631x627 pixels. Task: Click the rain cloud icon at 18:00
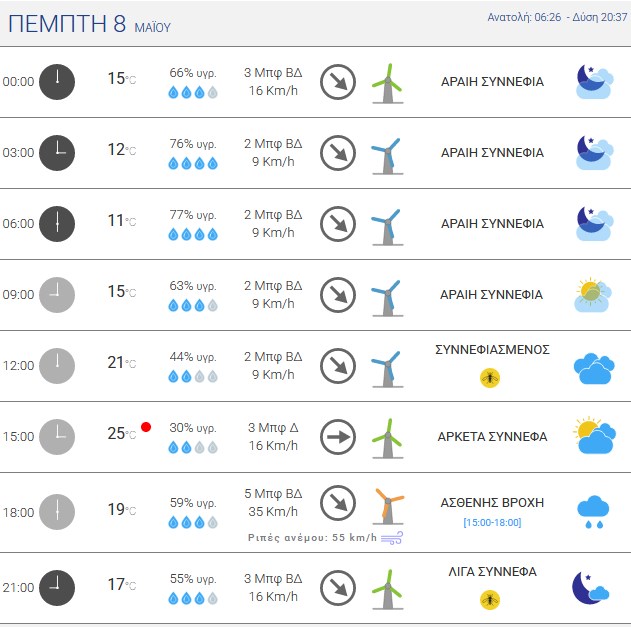click(x=593, y=512)
